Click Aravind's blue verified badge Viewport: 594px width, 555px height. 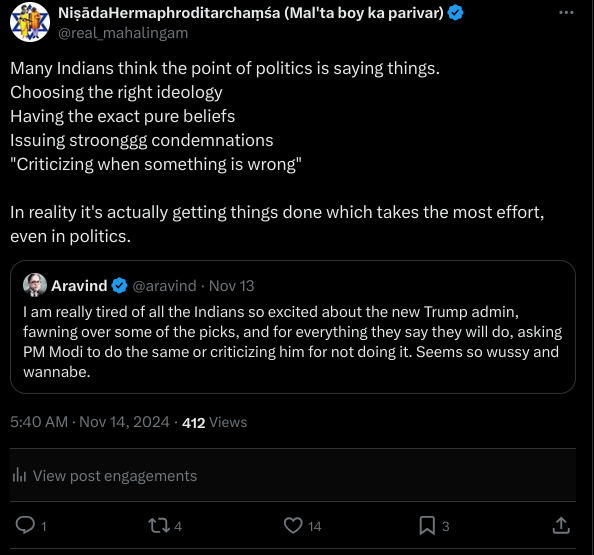point(119,286)
